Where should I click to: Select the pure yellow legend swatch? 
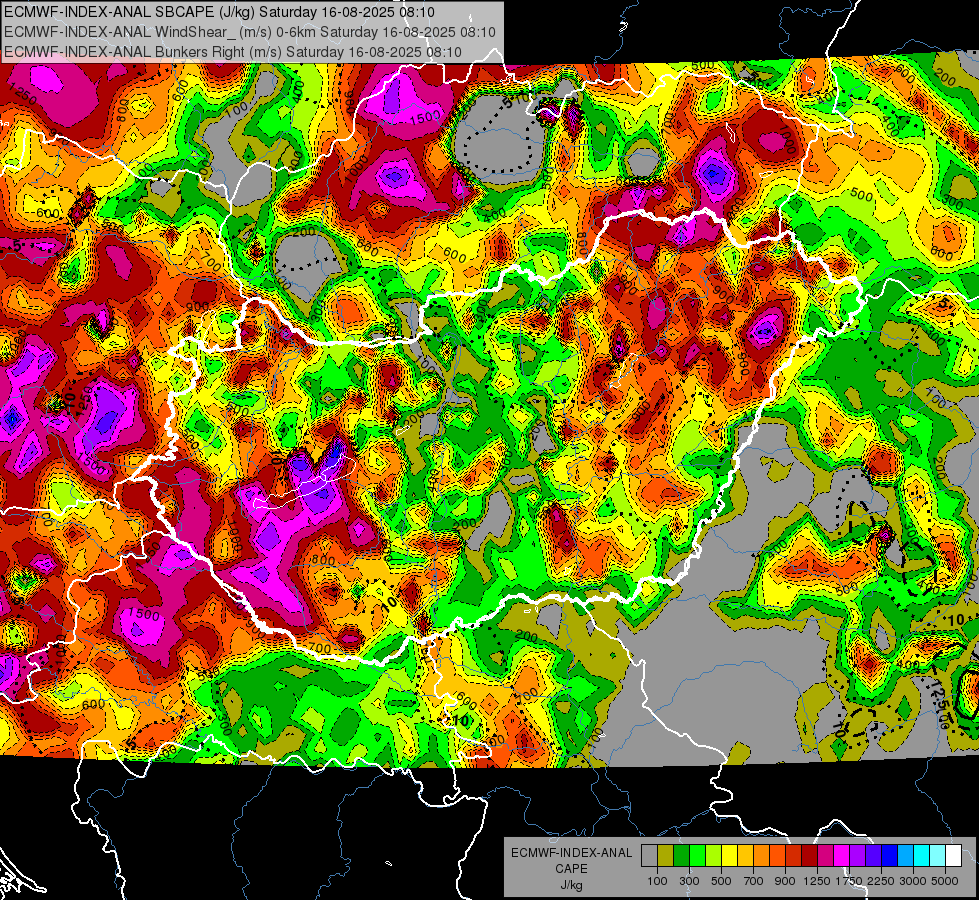pos(729,855)
